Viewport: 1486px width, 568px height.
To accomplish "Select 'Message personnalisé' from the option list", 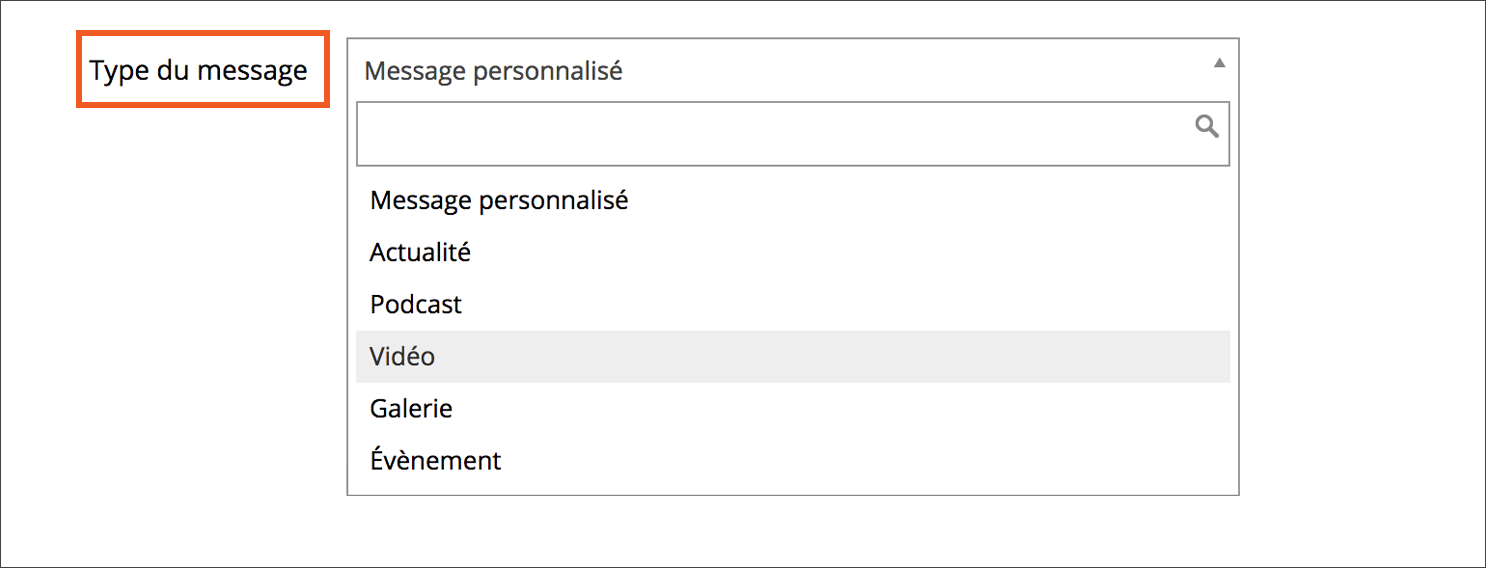I will point(792,200).
